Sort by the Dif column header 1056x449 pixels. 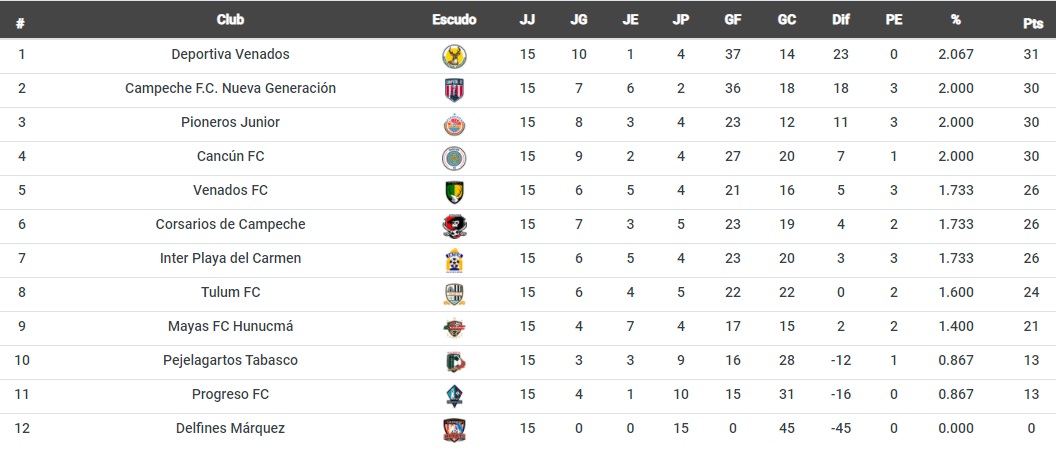point(840,20)
